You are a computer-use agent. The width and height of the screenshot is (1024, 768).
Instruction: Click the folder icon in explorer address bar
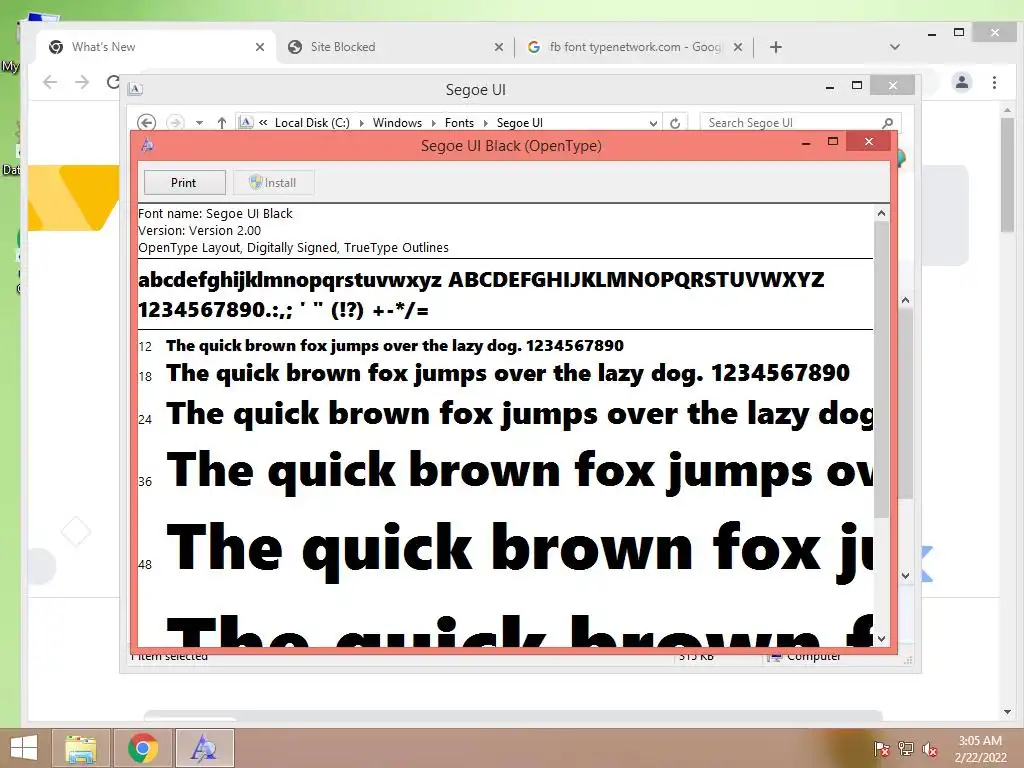pos(246,122)
